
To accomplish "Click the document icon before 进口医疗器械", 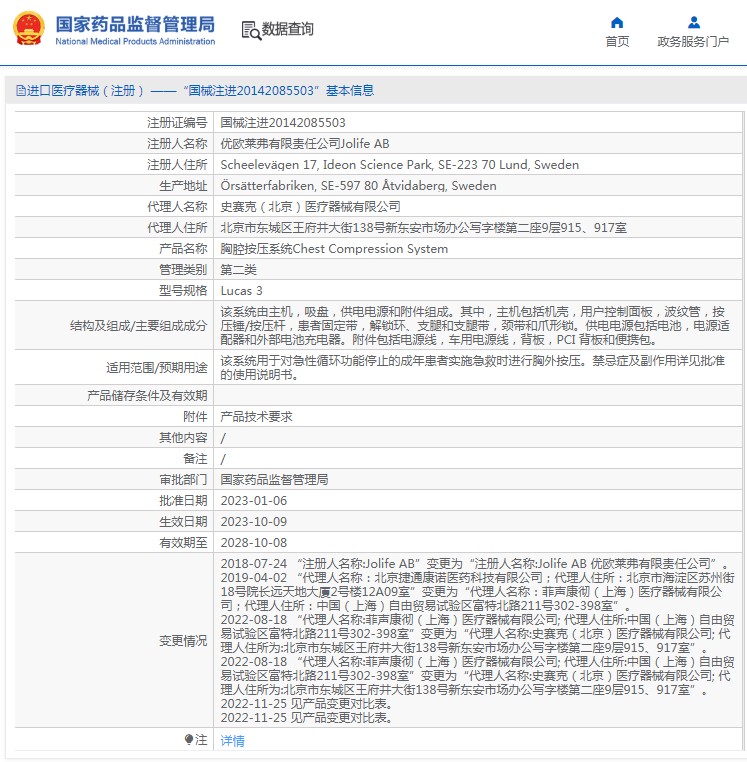I will [21, 90].
